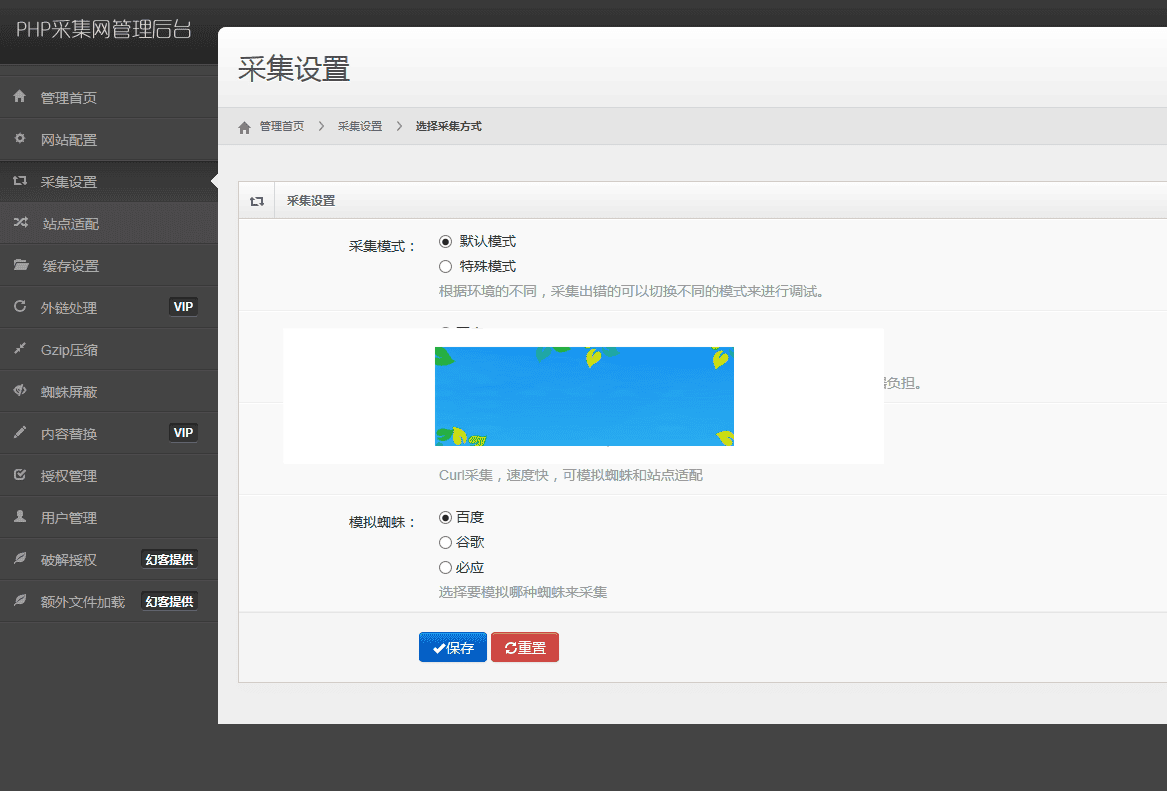Select the 必应 spider option

click(x=445, y=567)
